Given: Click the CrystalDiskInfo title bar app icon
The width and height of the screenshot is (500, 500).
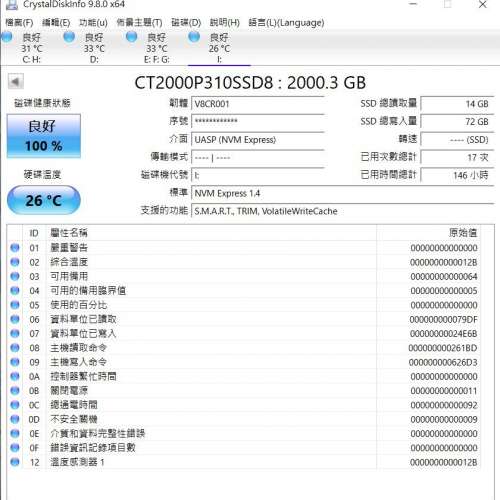Looking at the screenshot, I should (12, 4).
